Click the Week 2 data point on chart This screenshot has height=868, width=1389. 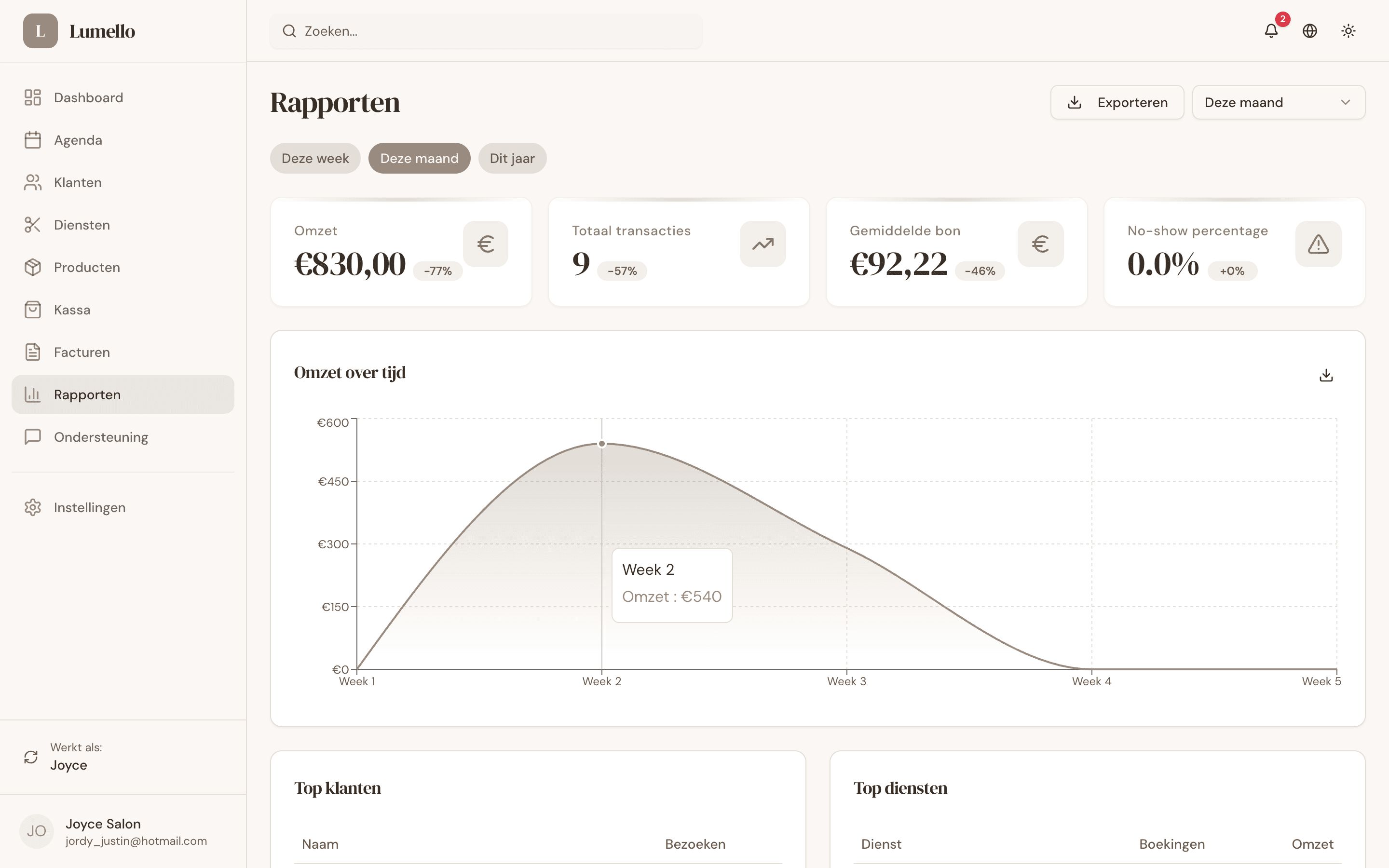pos(601,444)
